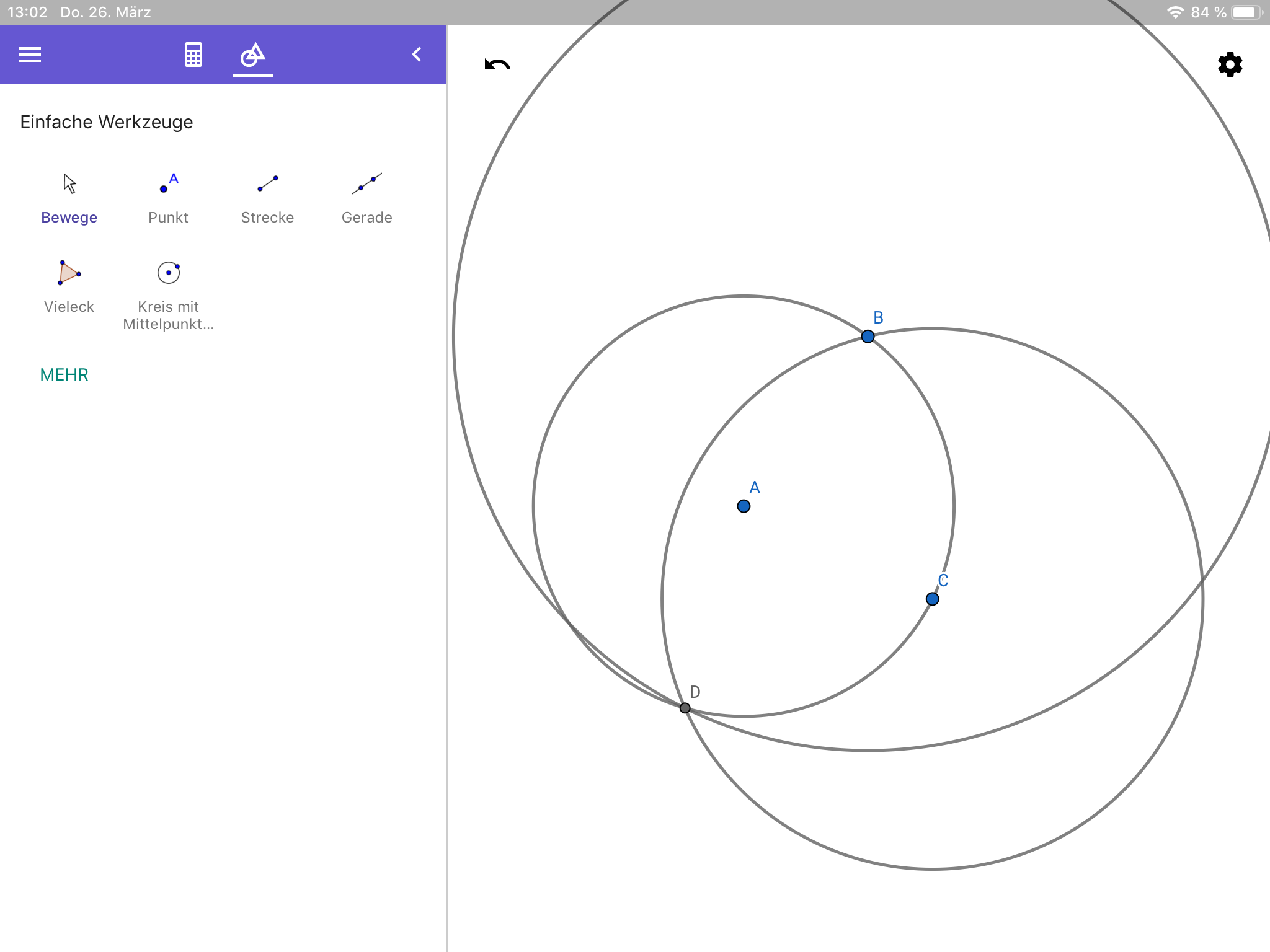Expand more tools with MEHR
Image resolution: width=1270 pixels, height=952 pixels.
pos(64,374)
